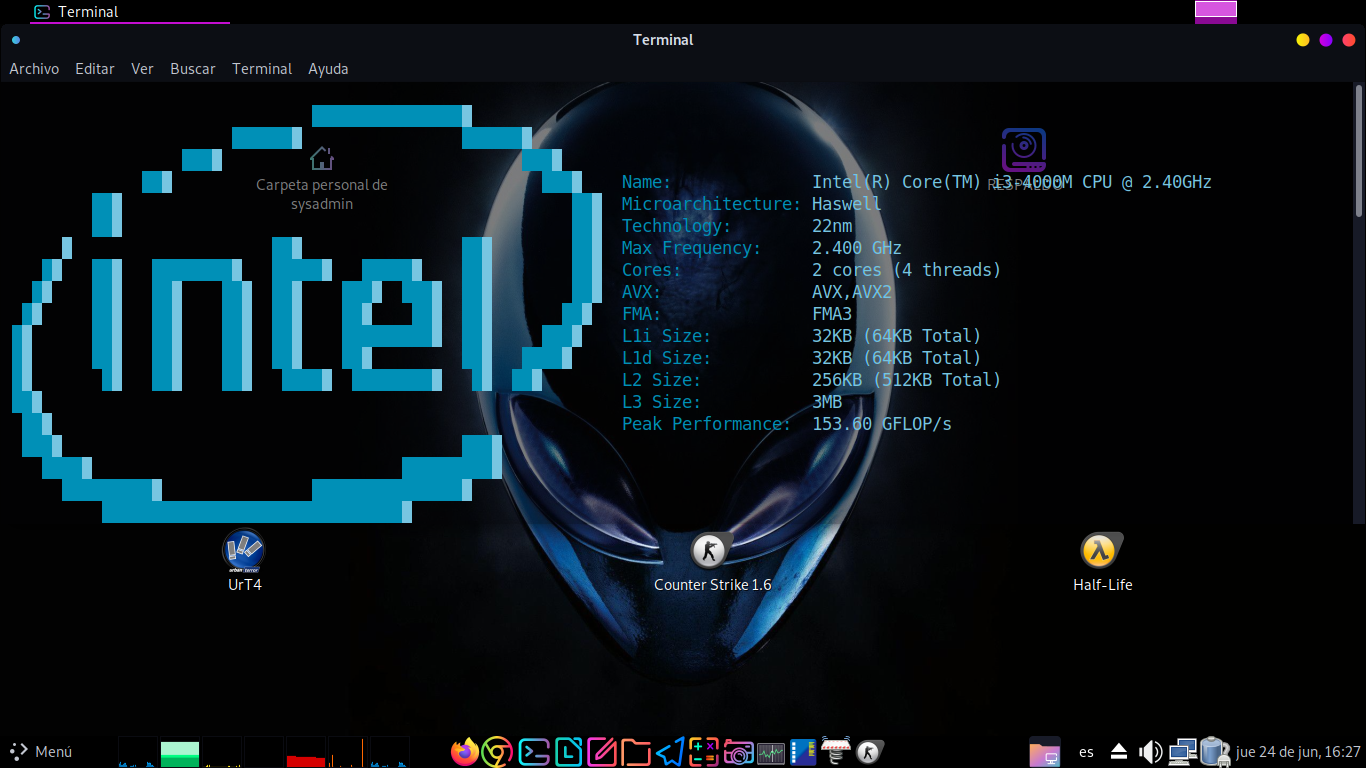The image size is (1366, 768).
Task: Open the system monitor taskbar icon
Action: [x=771, y=752]
